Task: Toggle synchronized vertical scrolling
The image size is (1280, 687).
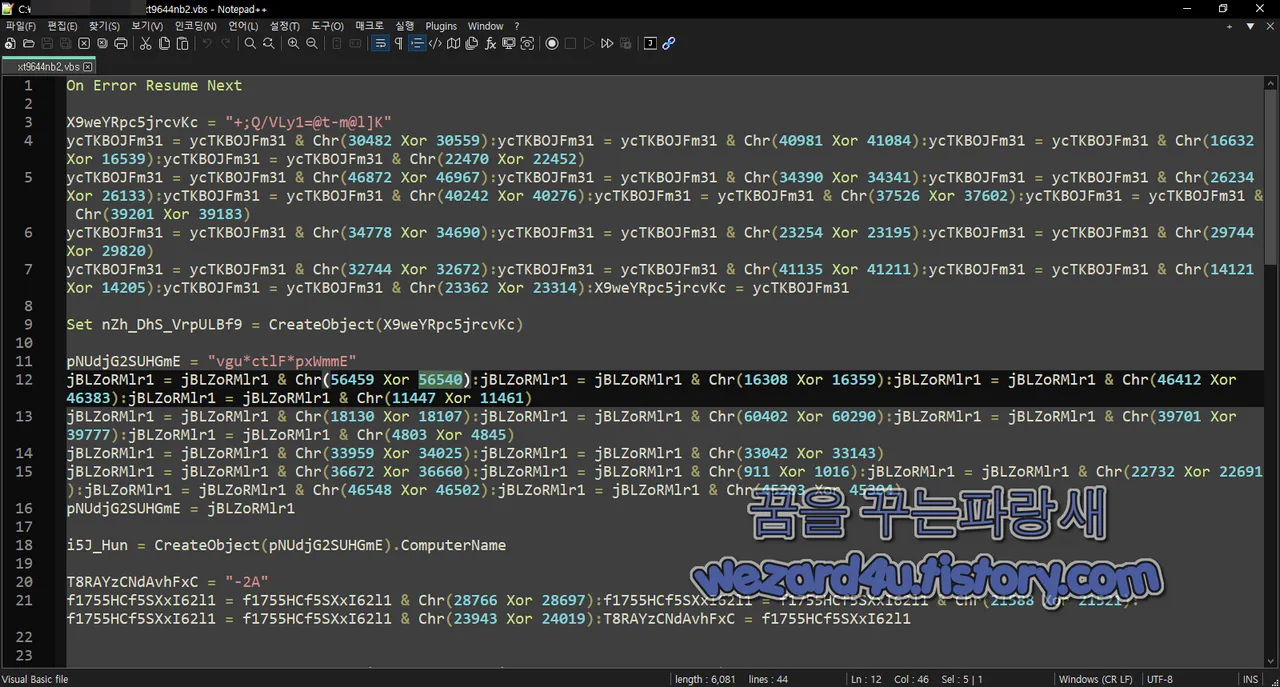Action: [336, 44]
